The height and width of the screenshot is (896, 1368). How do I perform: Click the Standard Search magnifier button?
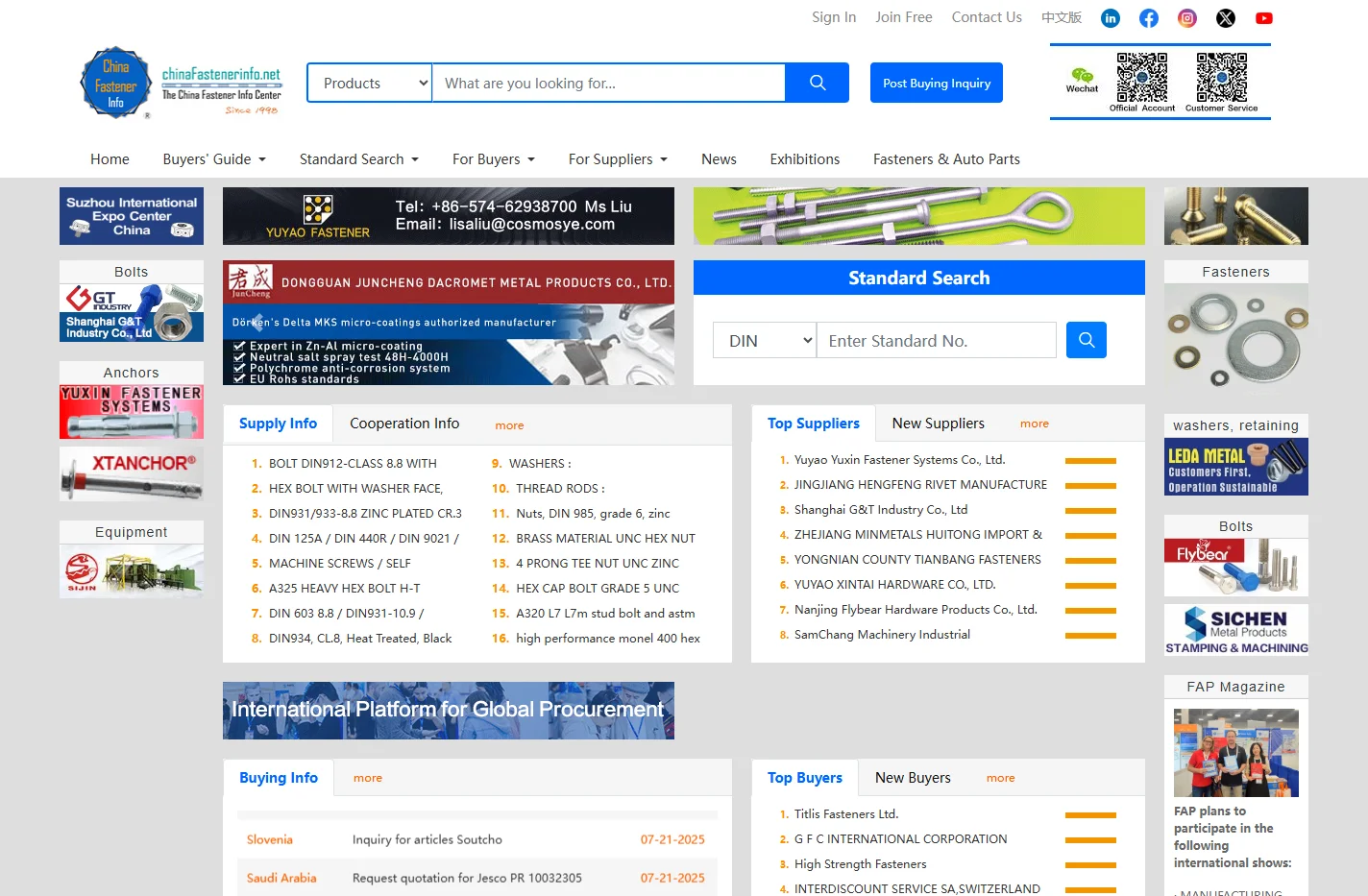(1087, 340)
